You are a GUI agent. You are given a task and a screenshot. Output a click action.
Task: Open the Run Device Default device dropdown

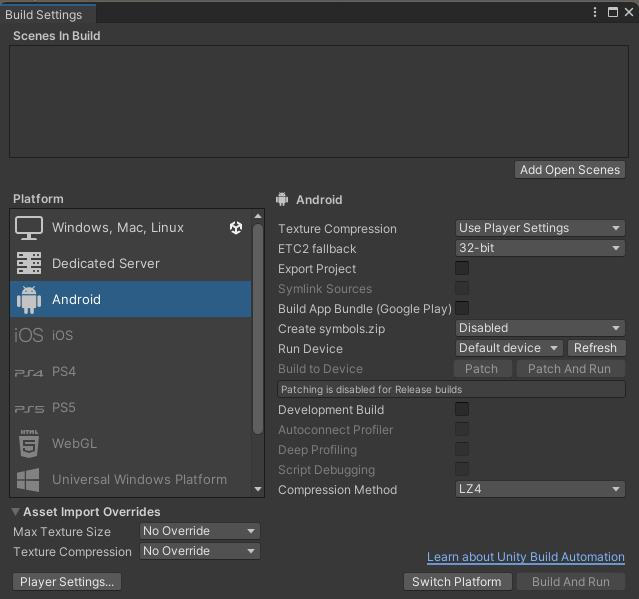coord(509,348)
